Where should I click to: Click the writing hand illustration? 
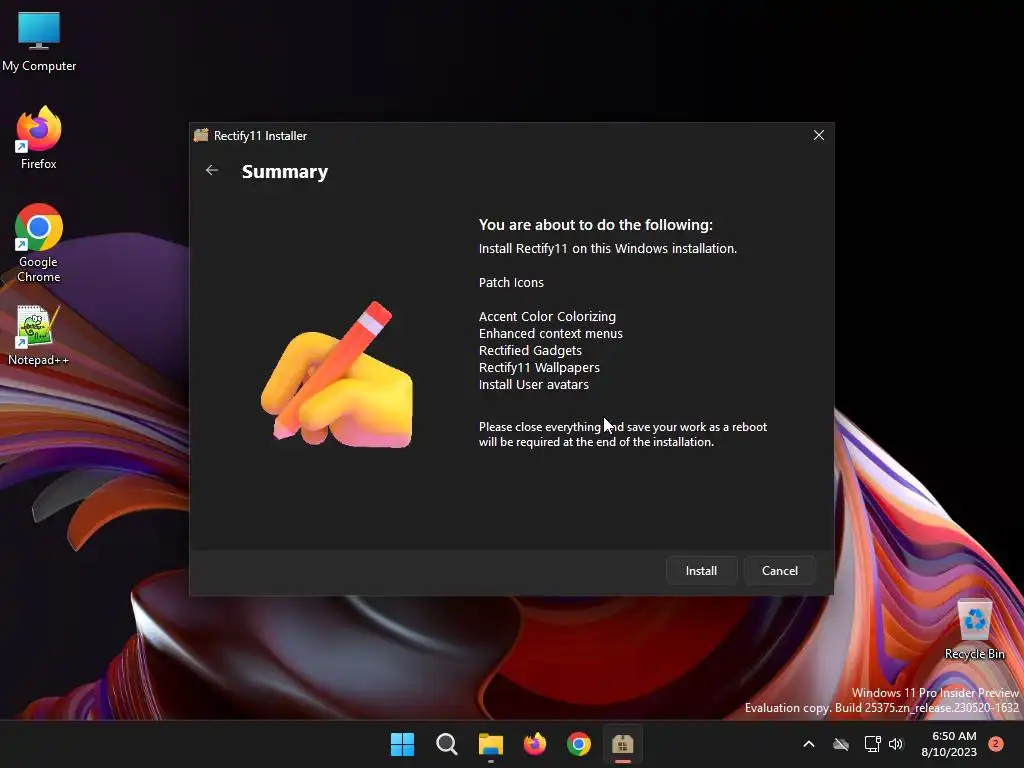pos(337,374)
